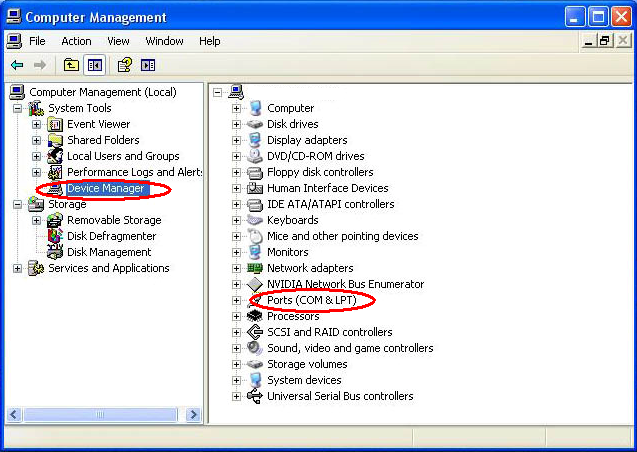Click the Shared Folders icon
Screen dimensions: 637x452
point(55,140)
